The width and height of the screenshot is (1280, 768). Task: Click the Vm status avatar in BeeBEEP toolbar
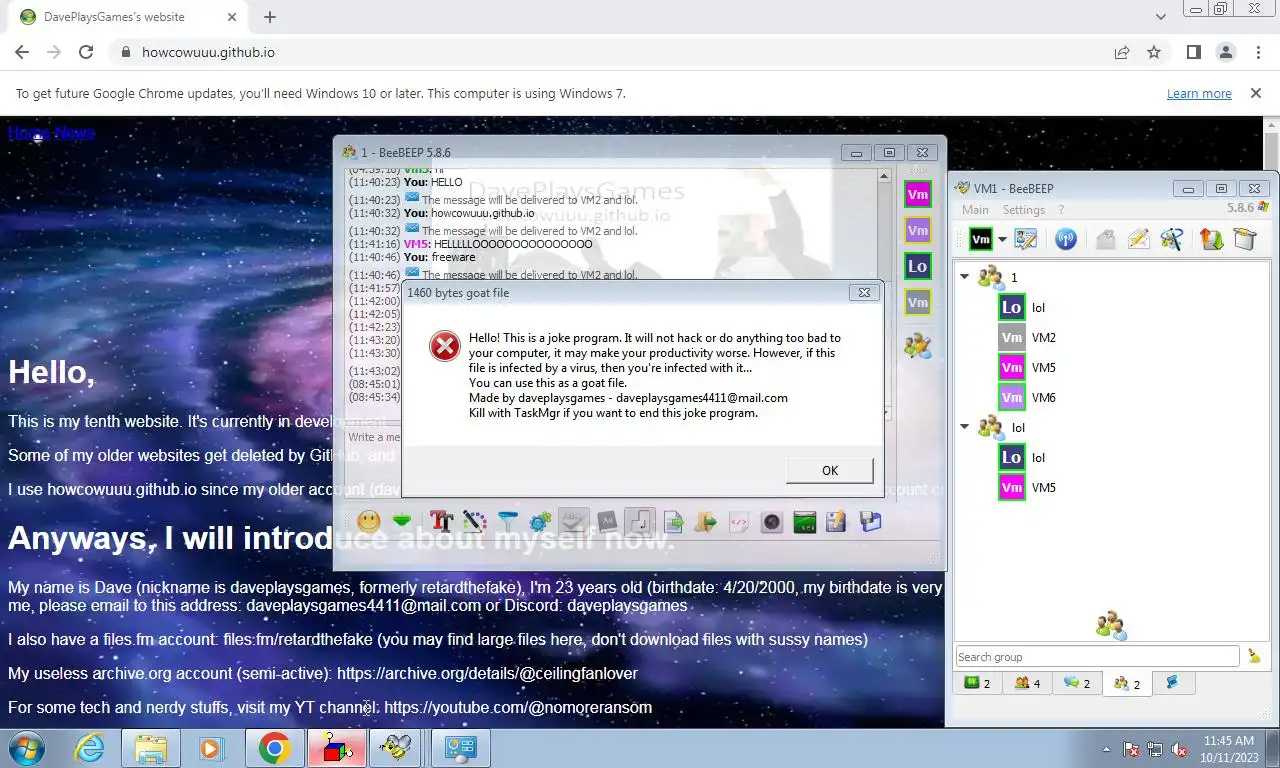(x=981, y=239)
